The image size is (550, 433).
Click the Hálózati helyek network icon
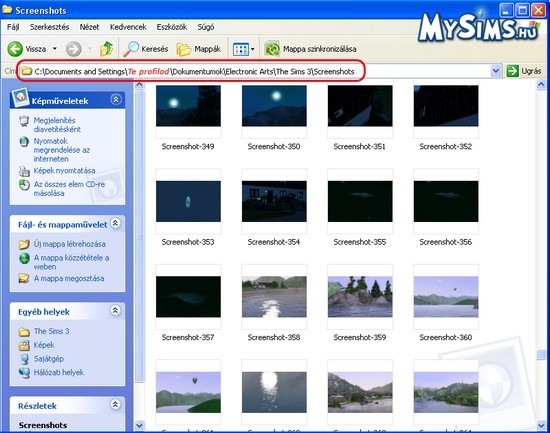coord(24,373)
